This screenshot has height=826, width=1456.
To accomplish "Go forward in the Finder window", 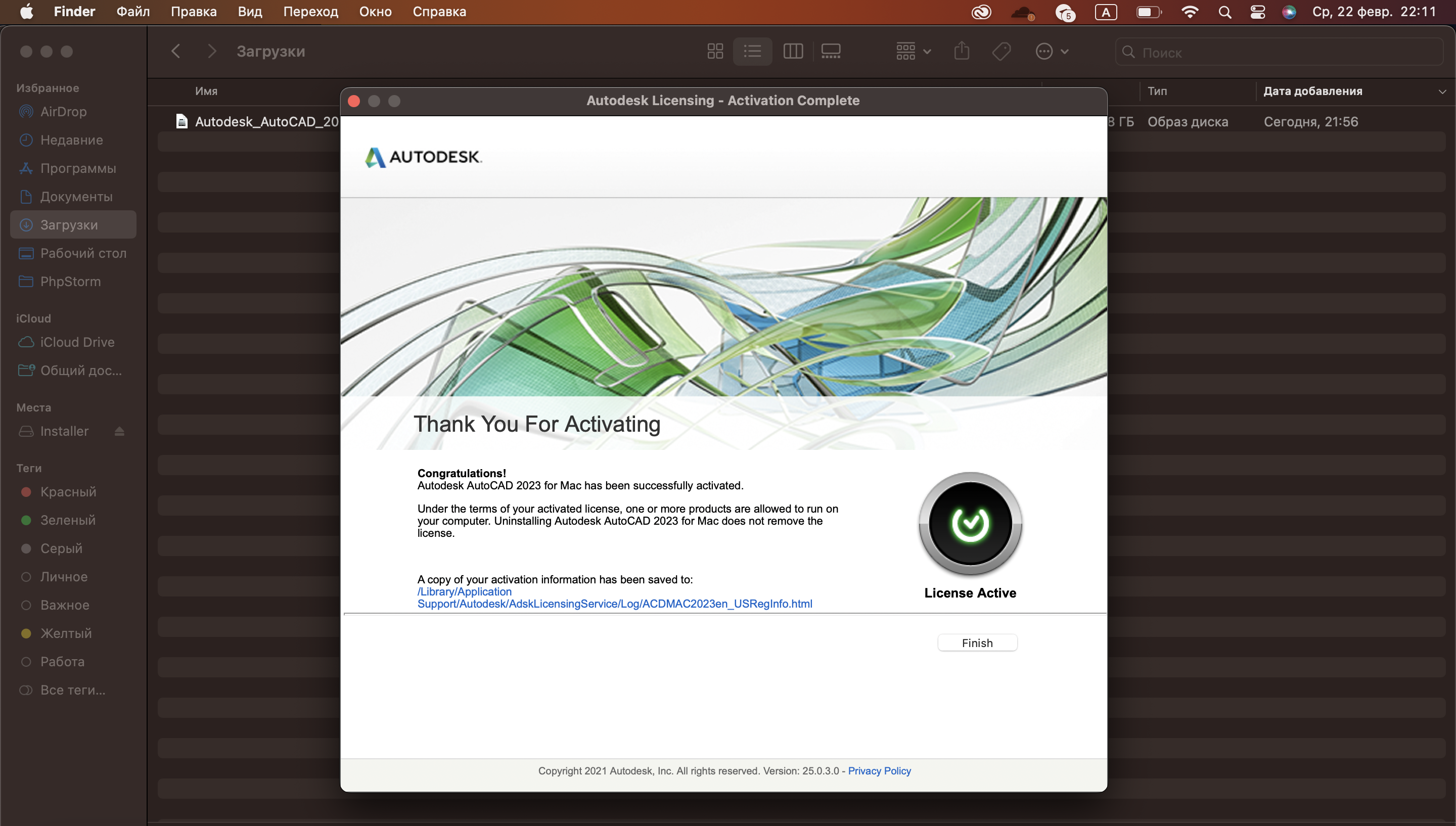I will (x=212, y=52).
